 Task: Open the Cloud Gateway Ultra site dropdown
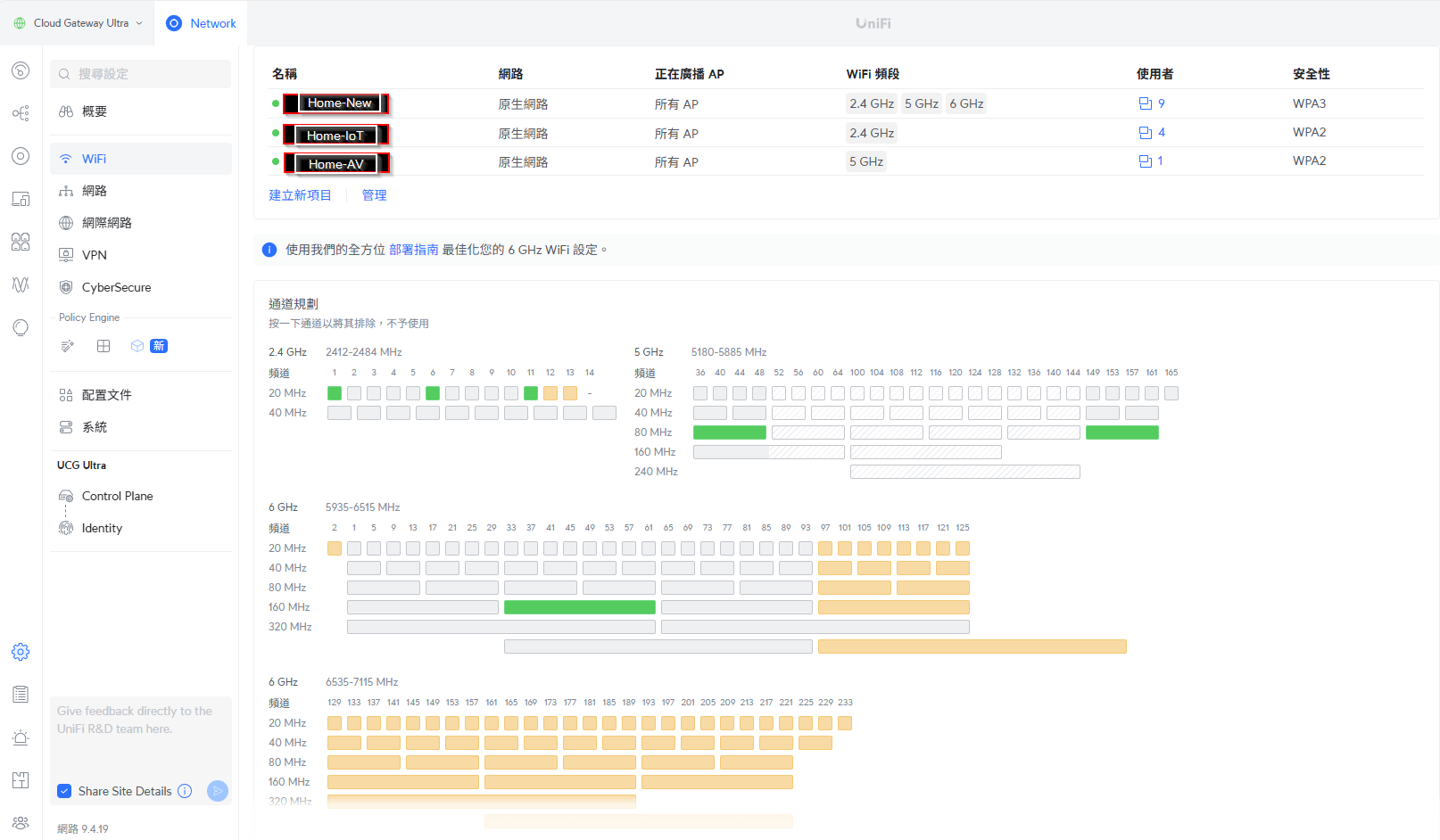coord(79,23)
